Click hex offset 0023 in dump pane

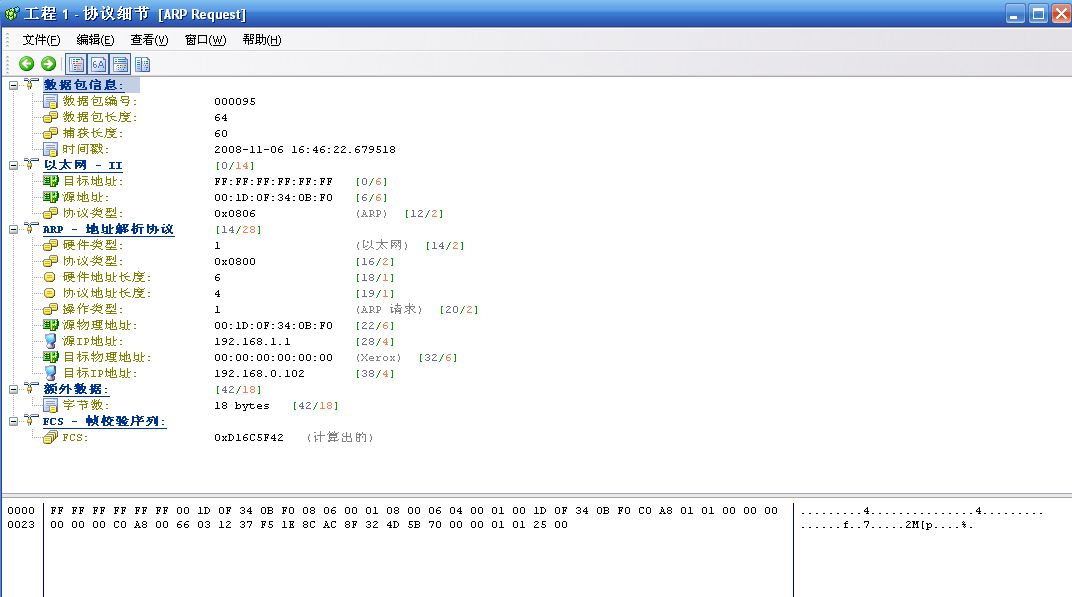tap(21, 525)
